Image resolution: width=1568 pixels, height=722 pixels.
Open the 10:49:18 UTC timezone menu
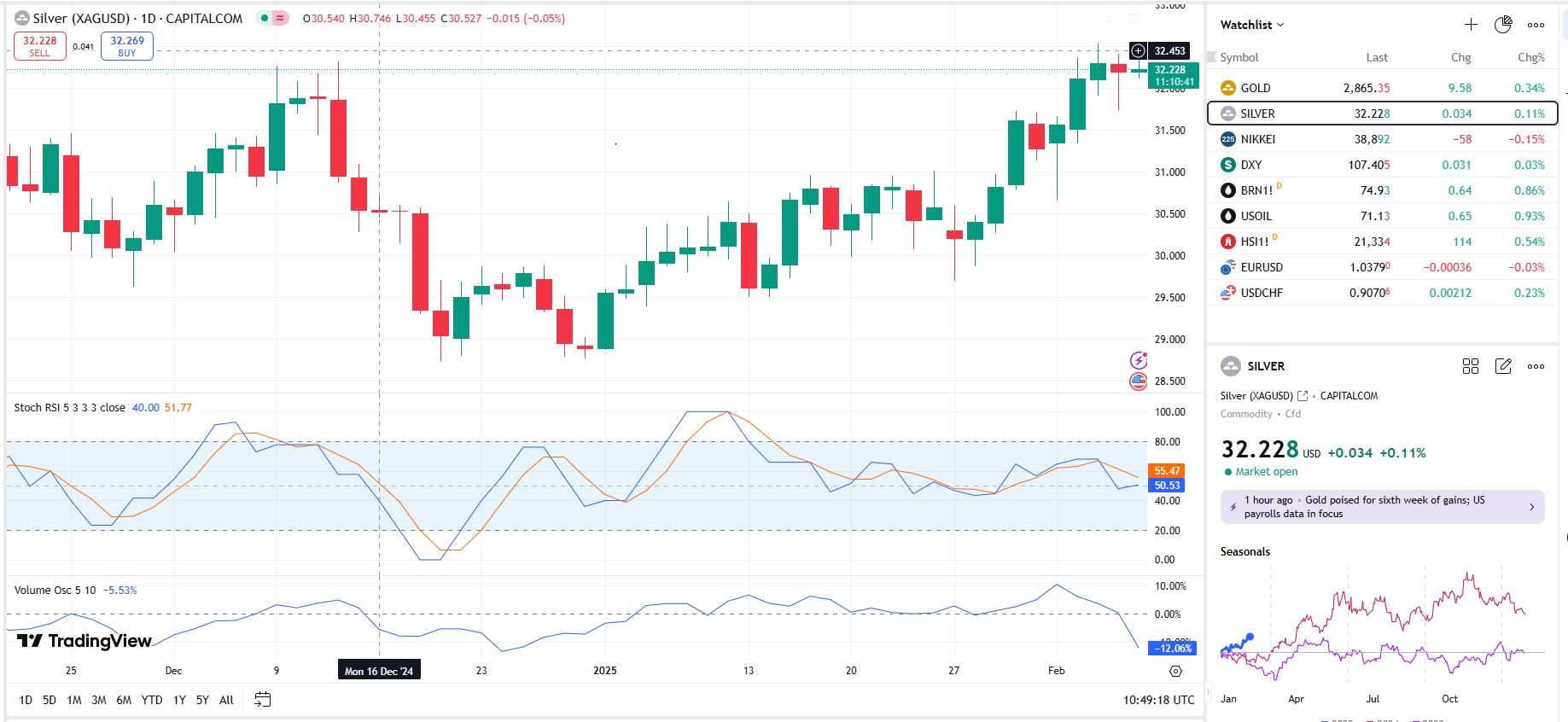point(1158,700)
